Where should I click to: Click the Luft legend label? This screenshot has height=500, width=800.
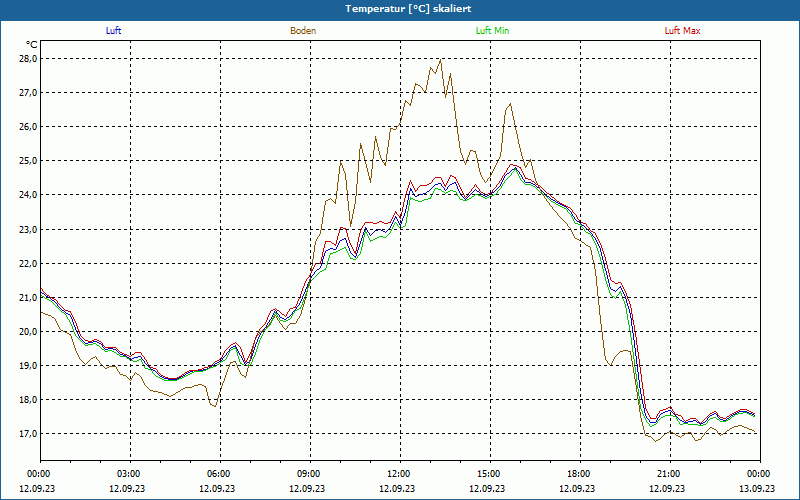(113, 31)
